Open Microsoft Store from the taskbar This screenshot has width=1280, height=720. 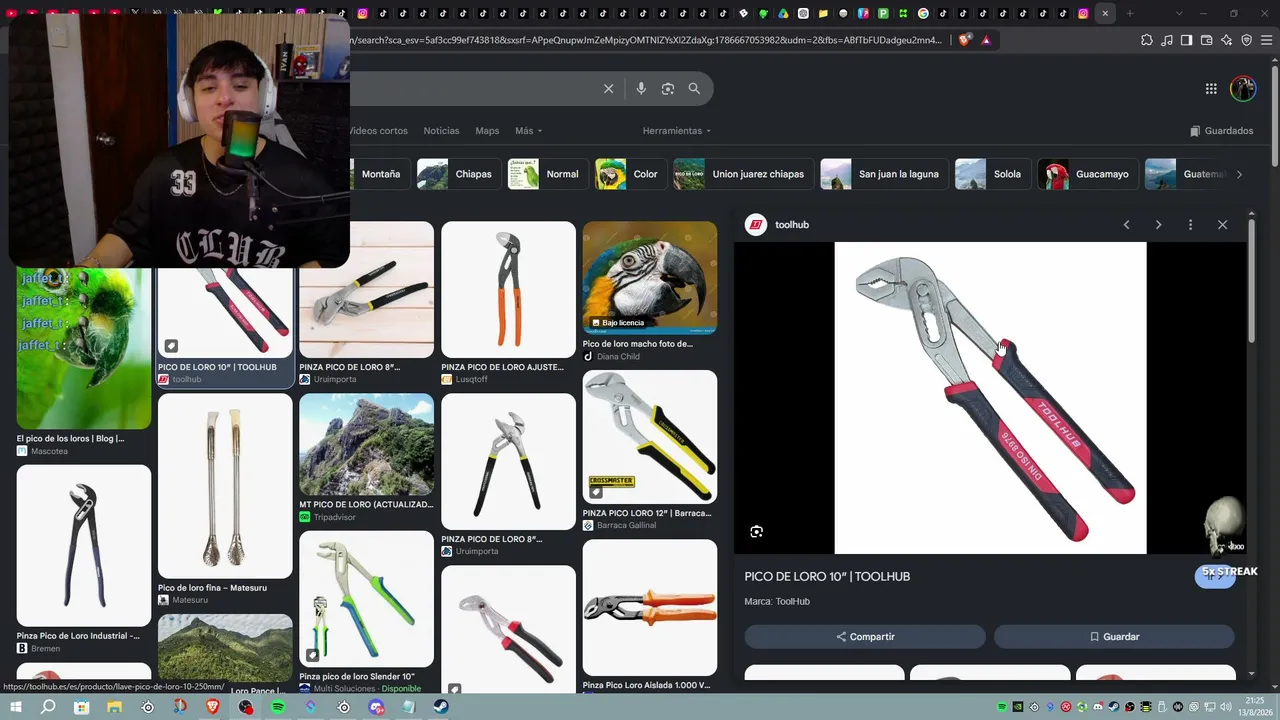[82, 707]
